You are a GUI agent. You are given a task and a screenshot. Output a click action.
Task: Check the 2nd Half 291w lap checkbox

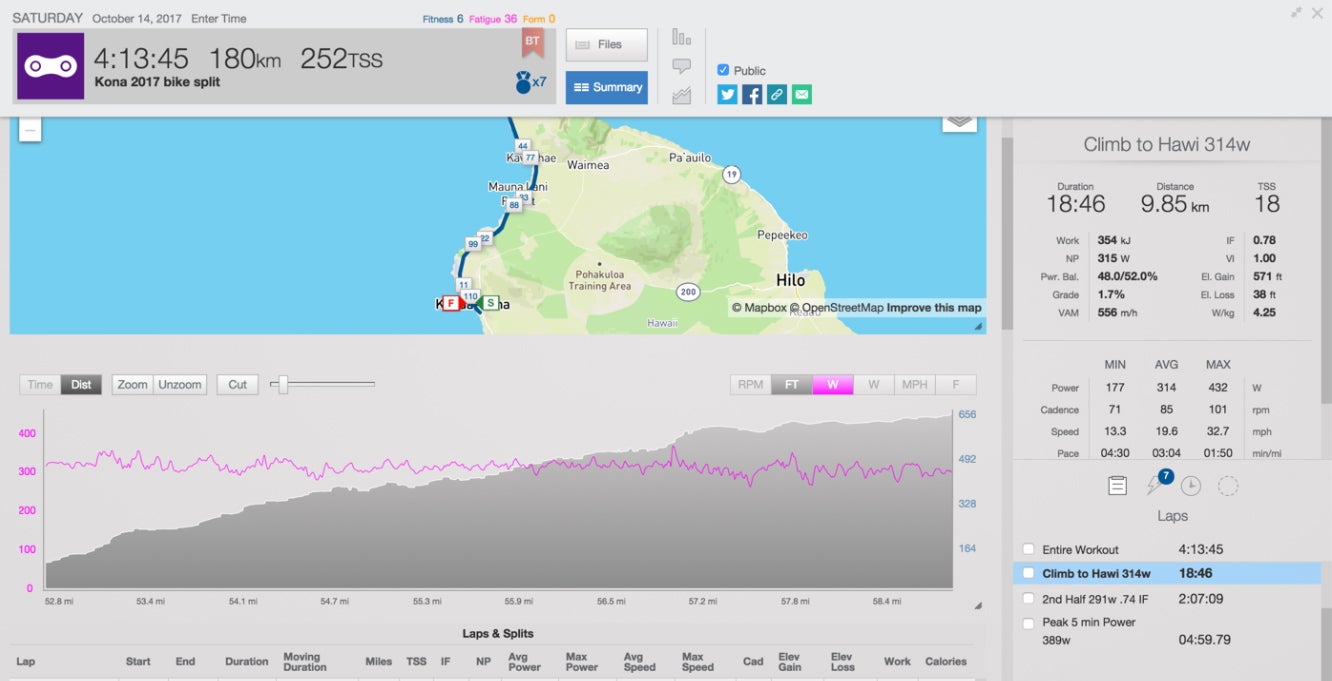click(x=1028, y=599)
